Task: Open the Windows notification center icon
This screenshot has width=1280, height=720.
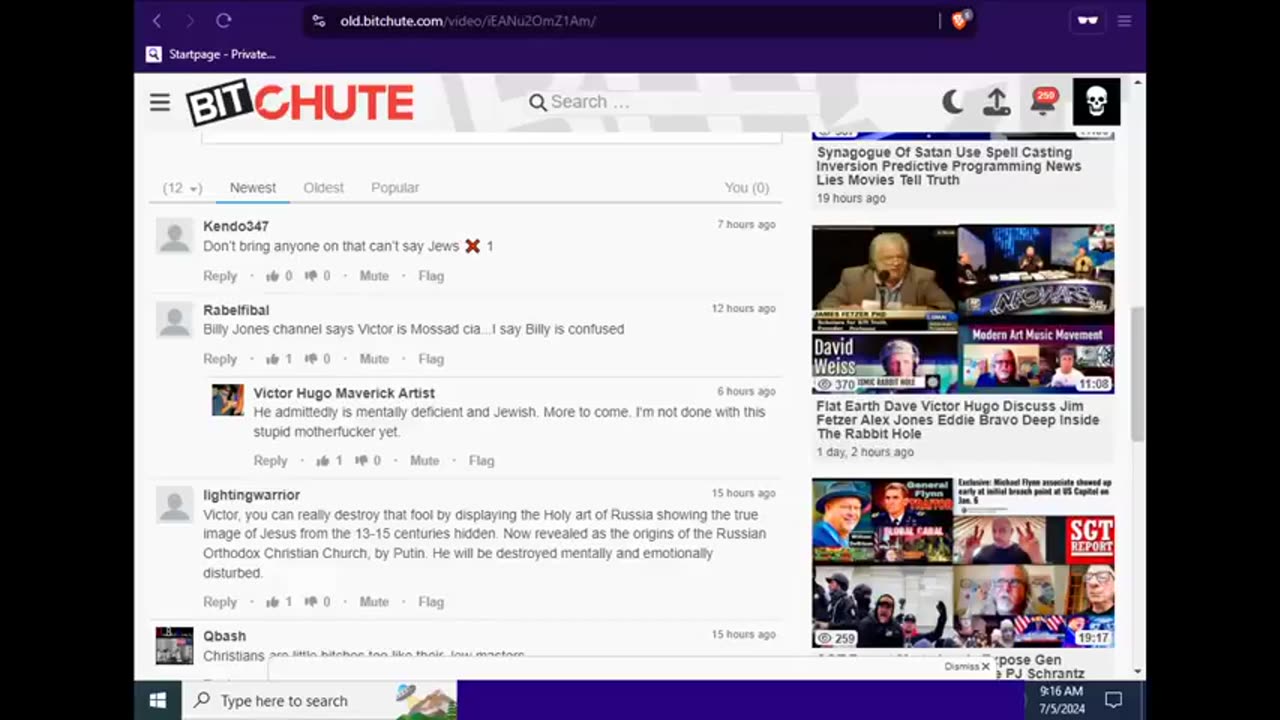Action: (1113, 700)
